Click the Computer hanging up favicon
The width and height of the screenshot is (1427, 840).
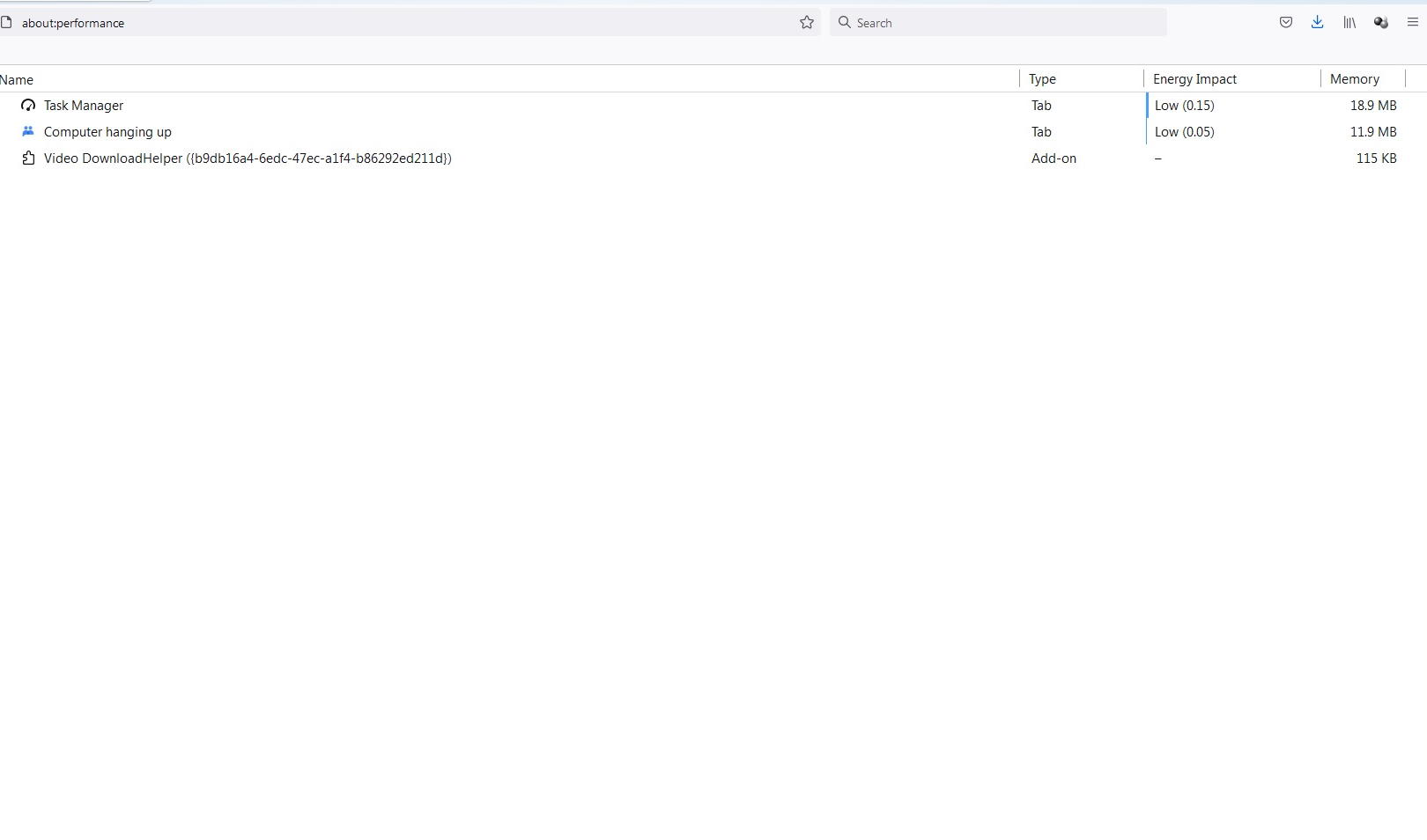point(28,132)
